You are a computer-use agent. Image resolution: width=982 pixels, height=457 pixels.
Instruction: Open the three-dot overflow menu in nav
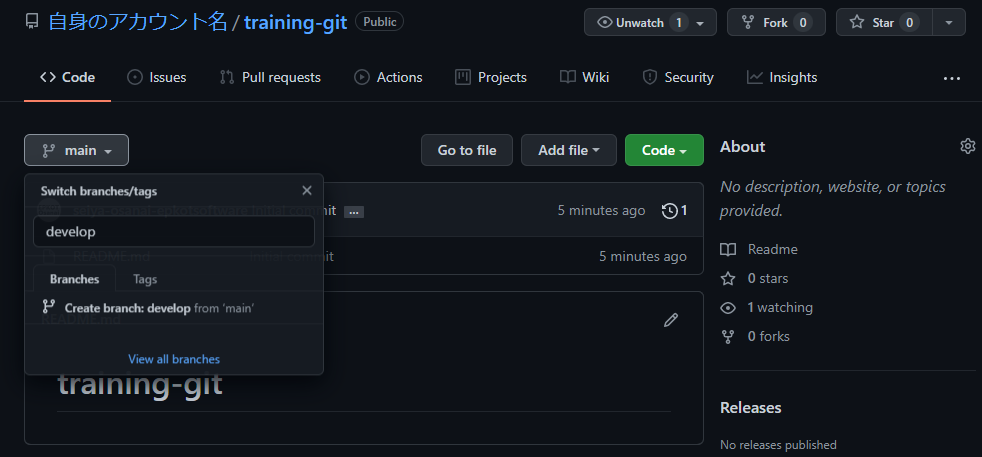click(952, 78)
